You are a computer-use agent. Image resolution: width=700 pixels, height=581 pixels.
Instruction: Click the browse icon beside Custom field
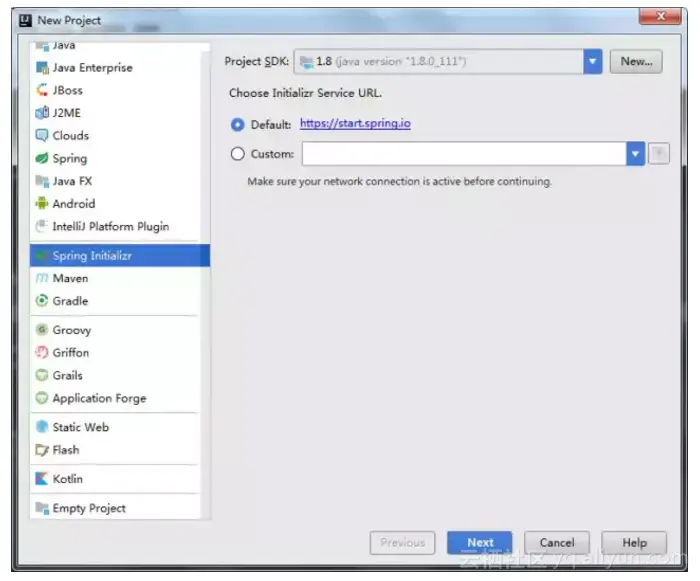coord(658,154)
